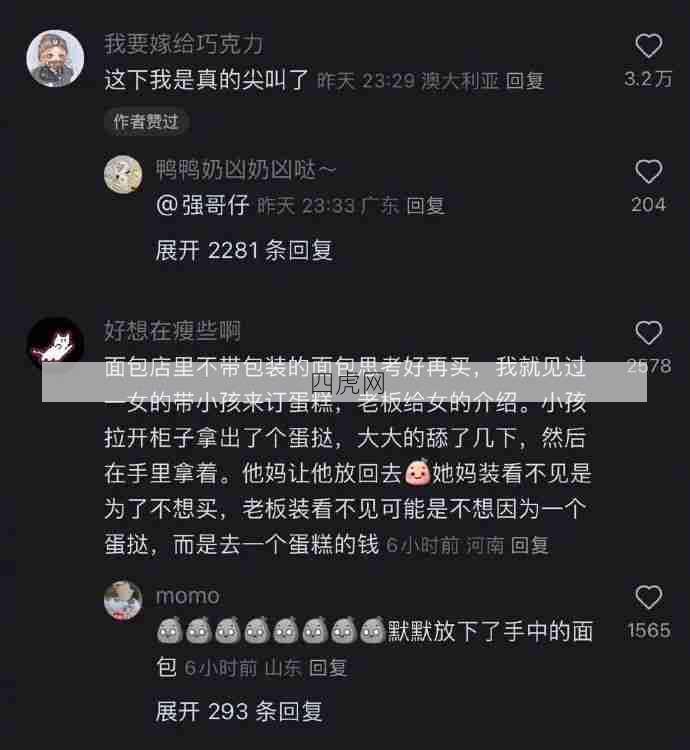690x750 pixels.
Task: Like the reply by 鸭鸭奶凶奶凶哒~
Action: click(x=648, y=171)
